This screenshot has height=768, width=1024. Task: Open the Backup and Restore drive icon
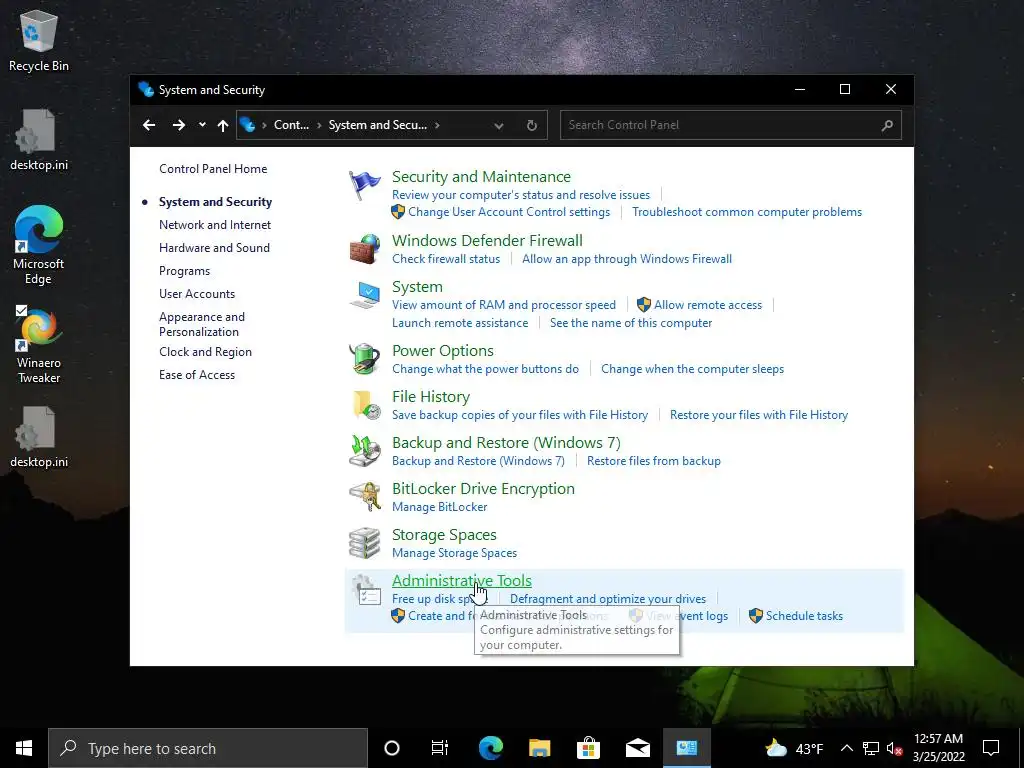pos(364,451)
